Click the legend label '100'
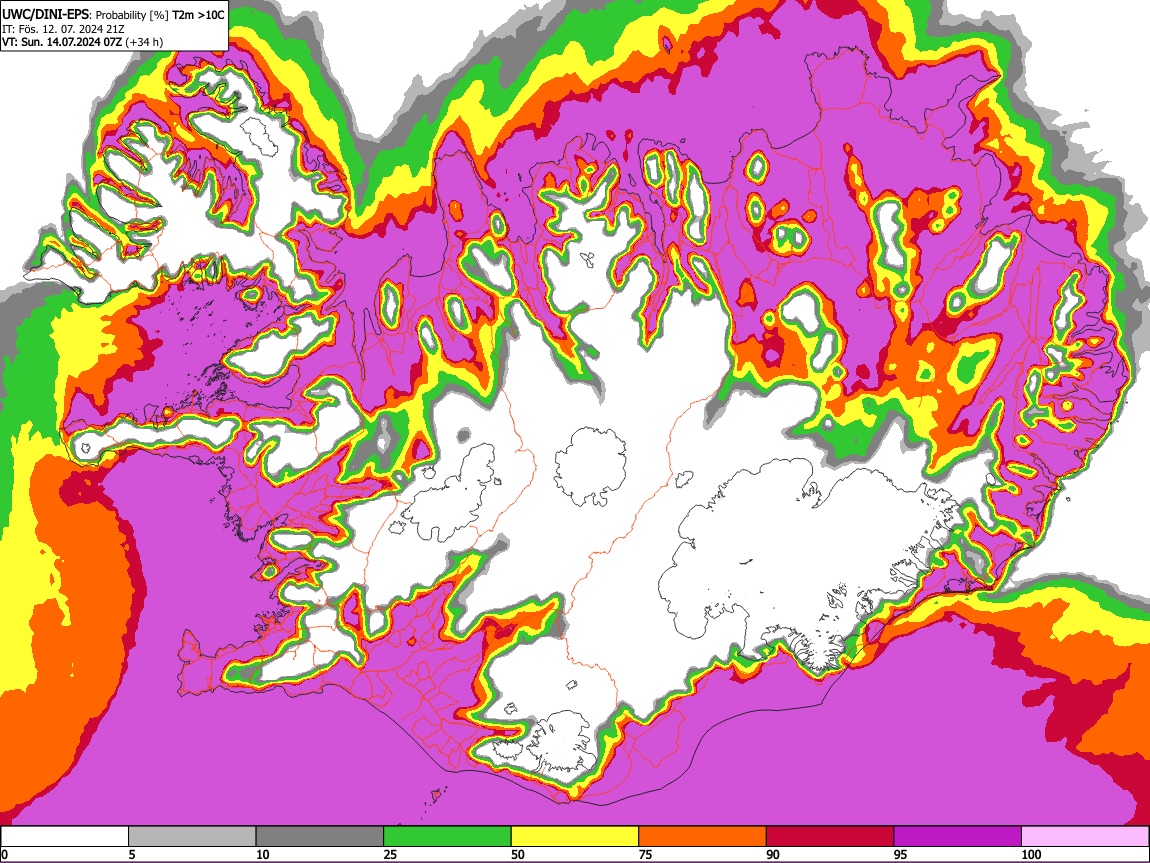The image size is (1150, 863). [x=1031, y=854]
